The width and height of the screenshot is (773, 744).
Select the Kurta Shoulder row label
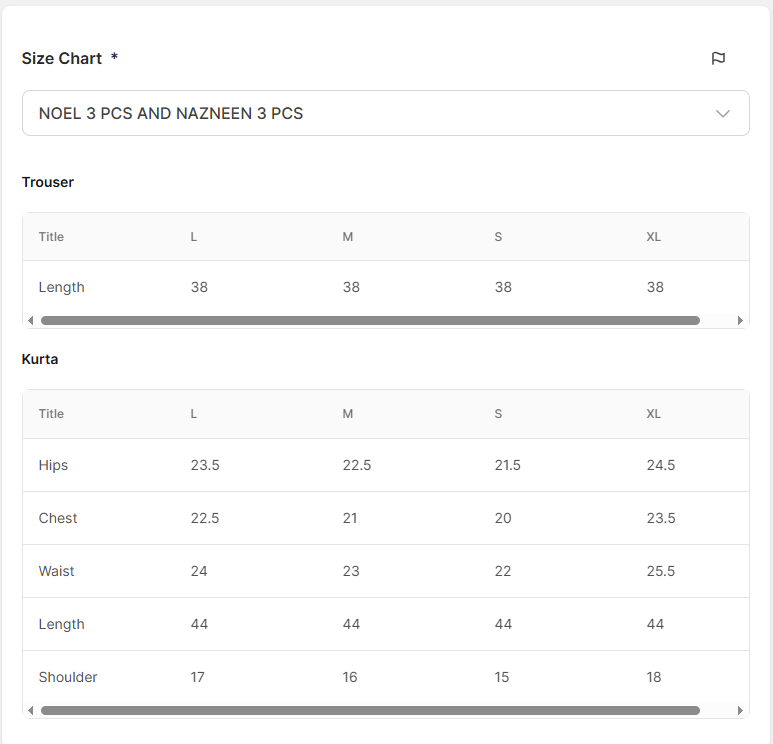(68, 677)
